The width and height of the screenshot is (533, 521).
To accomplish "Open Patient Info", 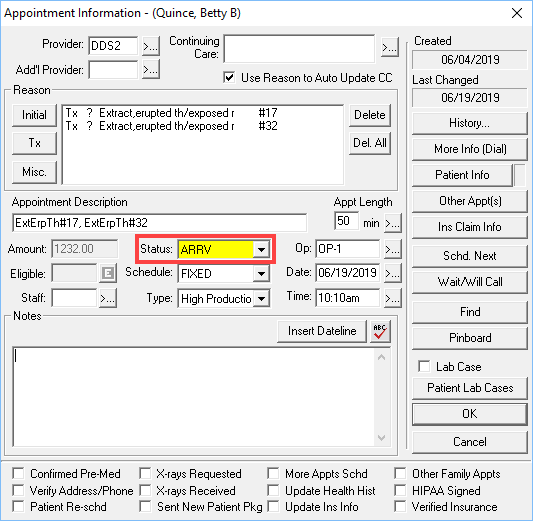I will point(462,175).
